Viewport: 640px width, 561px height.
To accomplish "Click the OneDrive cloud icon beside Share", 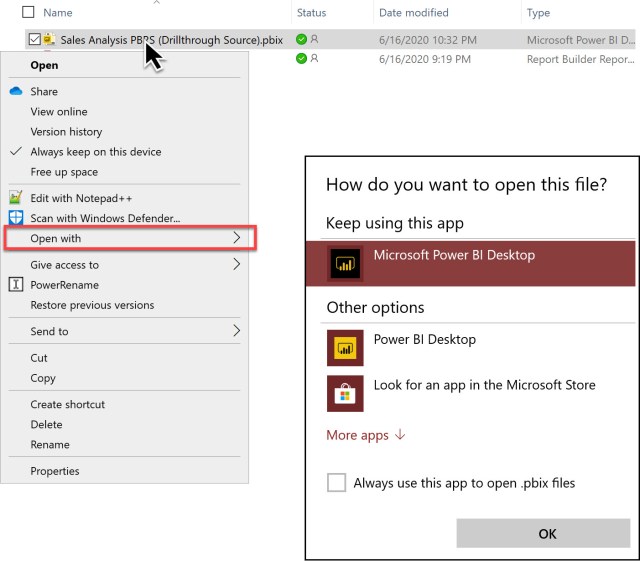I will coord(16,91).
